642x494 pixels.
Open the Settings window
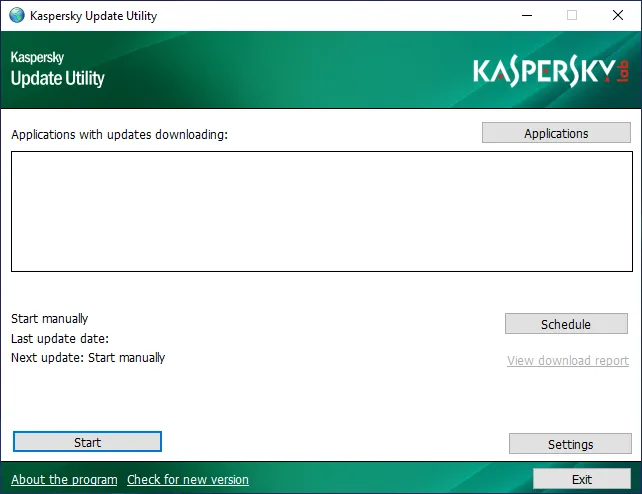tap(570, 444)
